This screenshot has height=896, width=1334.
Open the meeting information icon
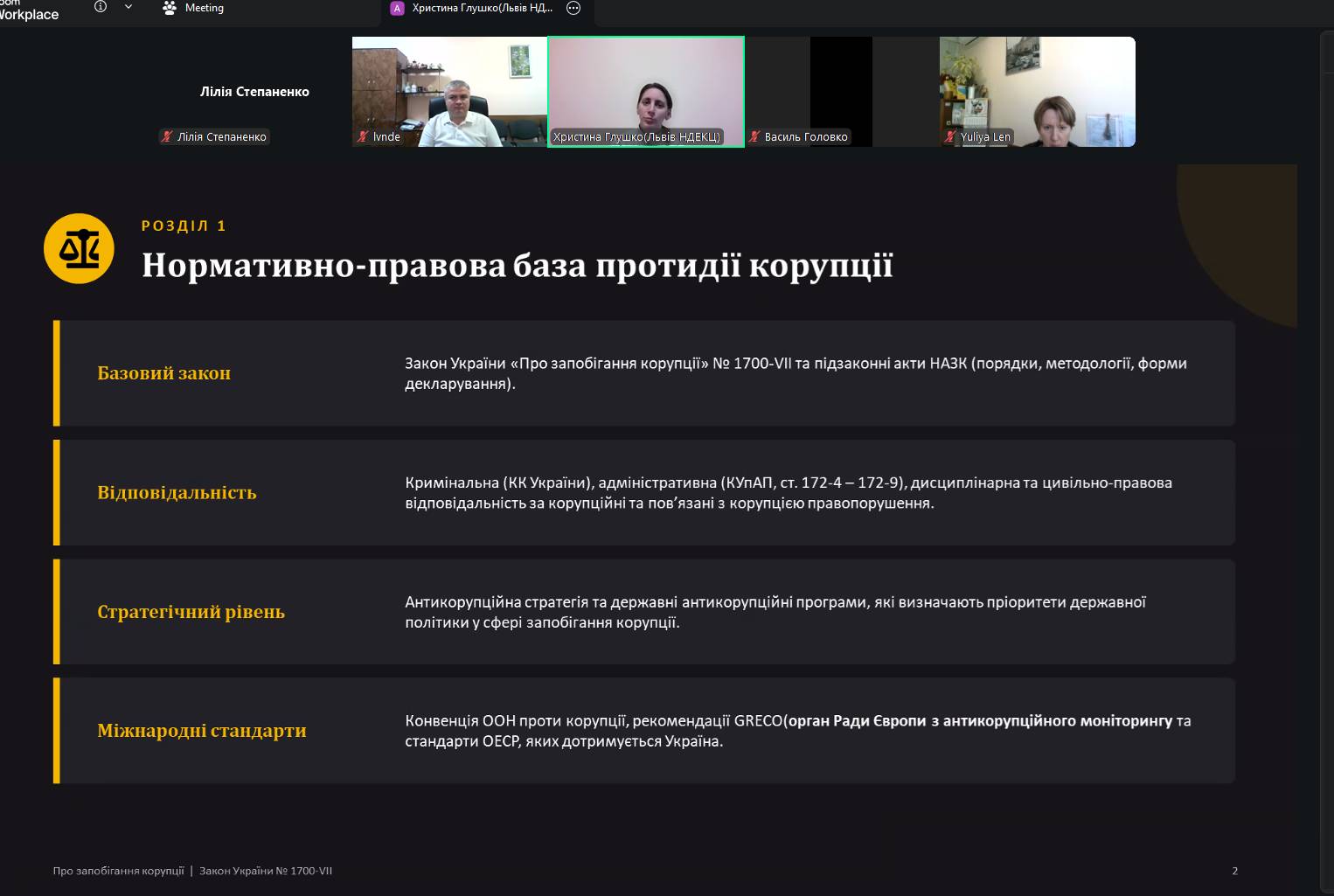[x=101, y=7]
